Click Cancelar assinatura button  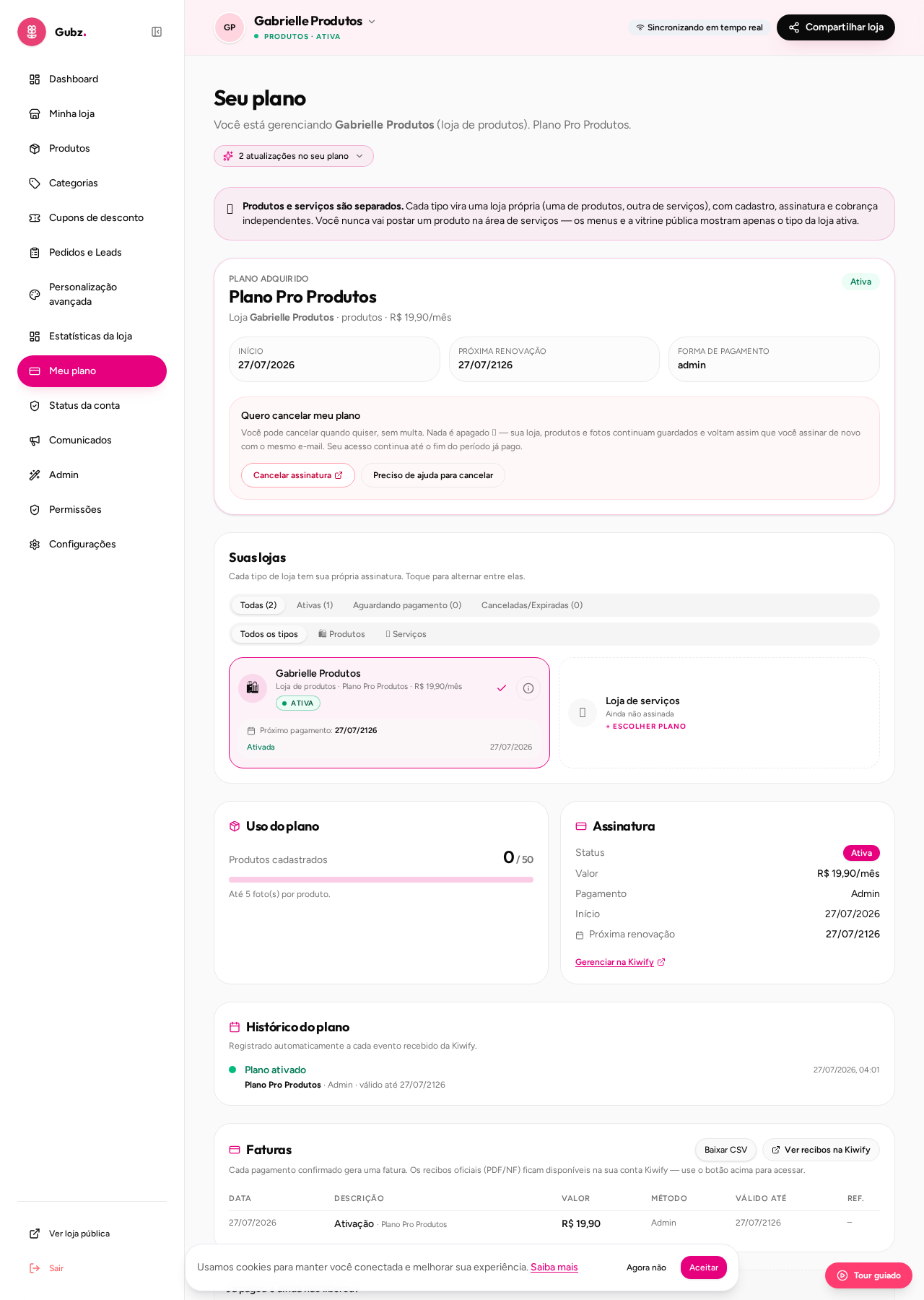(298, 475)
